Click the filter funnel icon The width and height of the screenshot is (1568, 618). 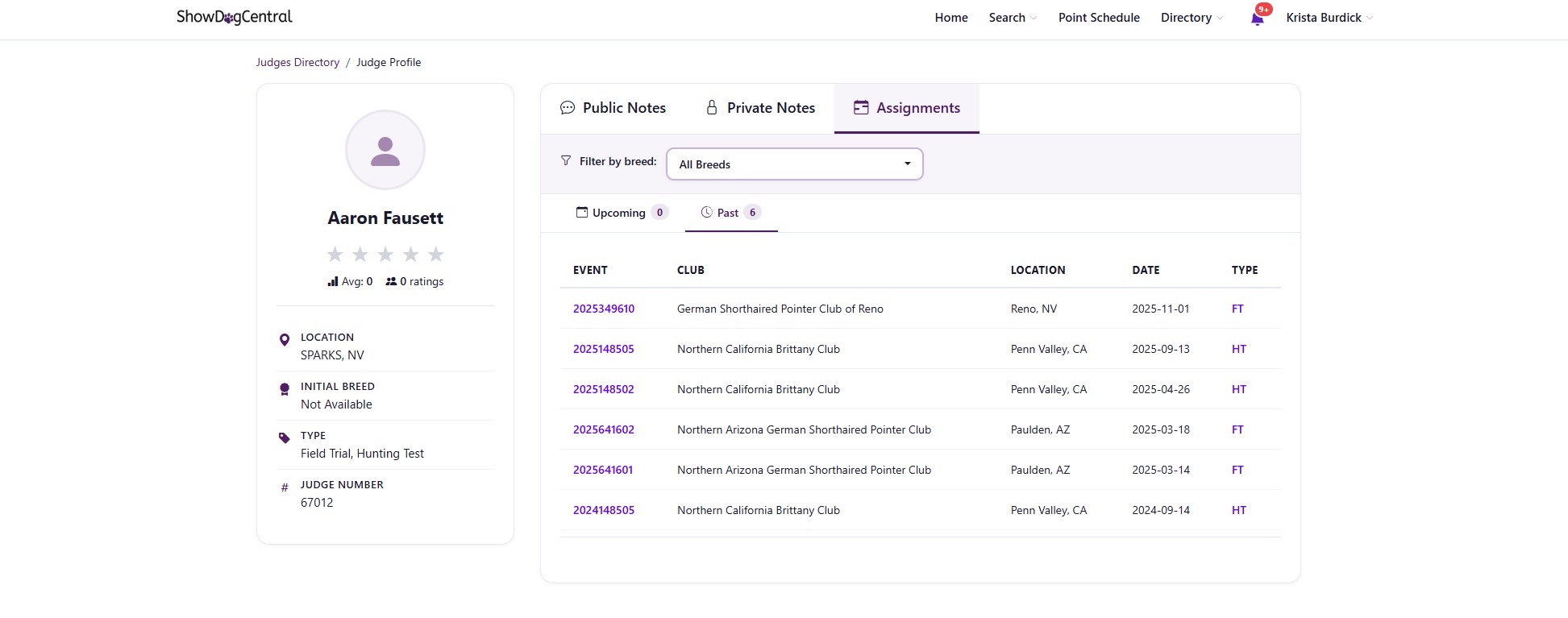[x=566, y=161]
